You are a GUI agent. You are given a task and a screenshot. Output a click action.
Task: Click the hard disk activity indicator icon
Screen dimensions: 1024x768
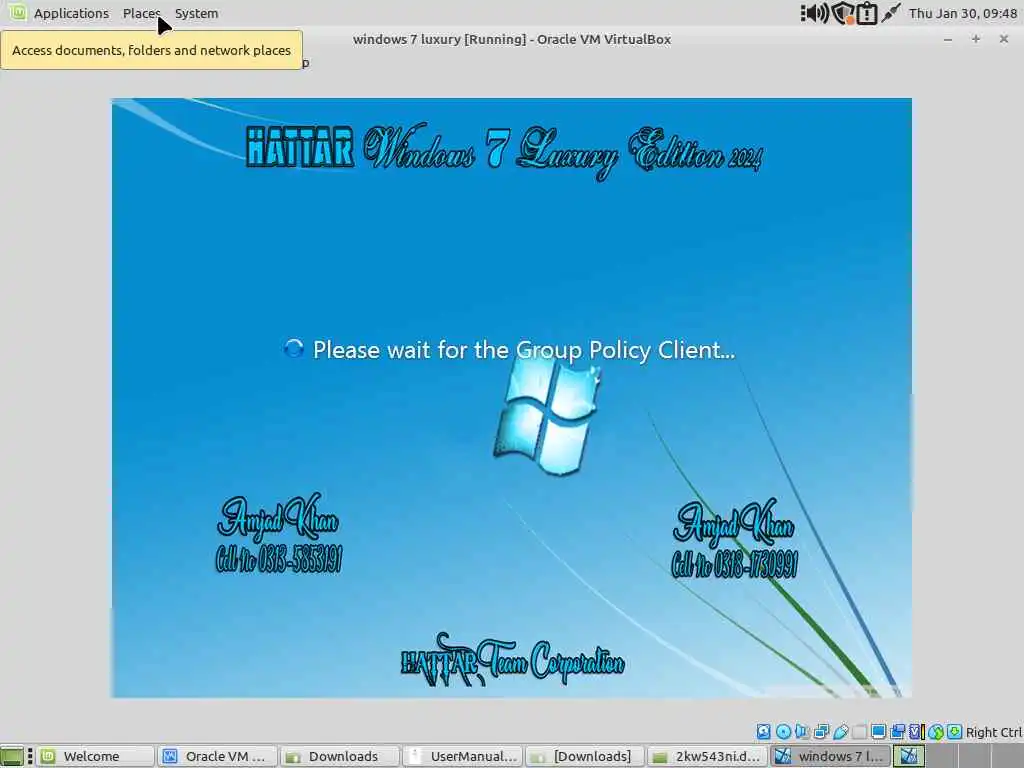[763, 731]
